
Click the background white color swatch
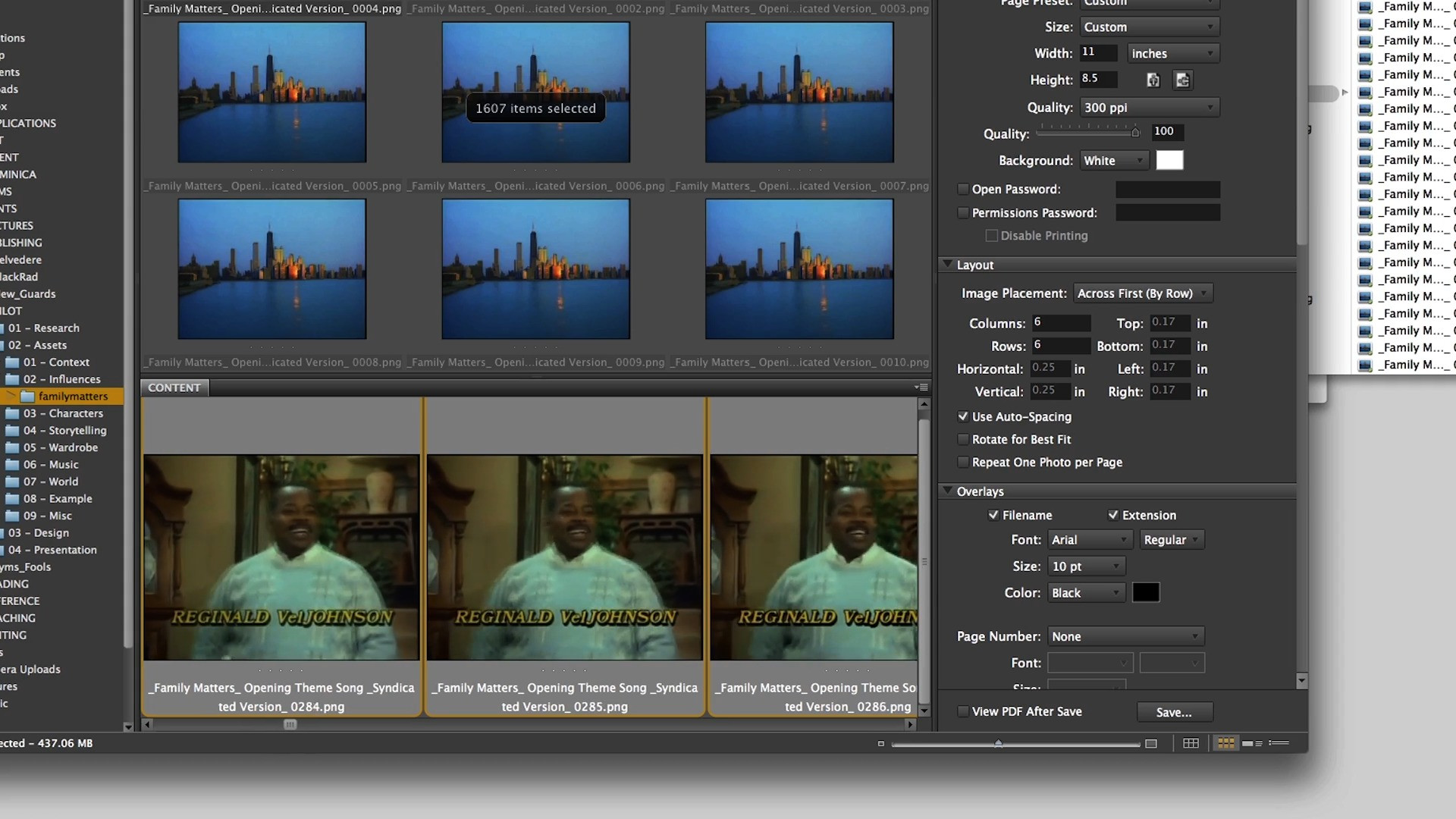click(1169, 161)
